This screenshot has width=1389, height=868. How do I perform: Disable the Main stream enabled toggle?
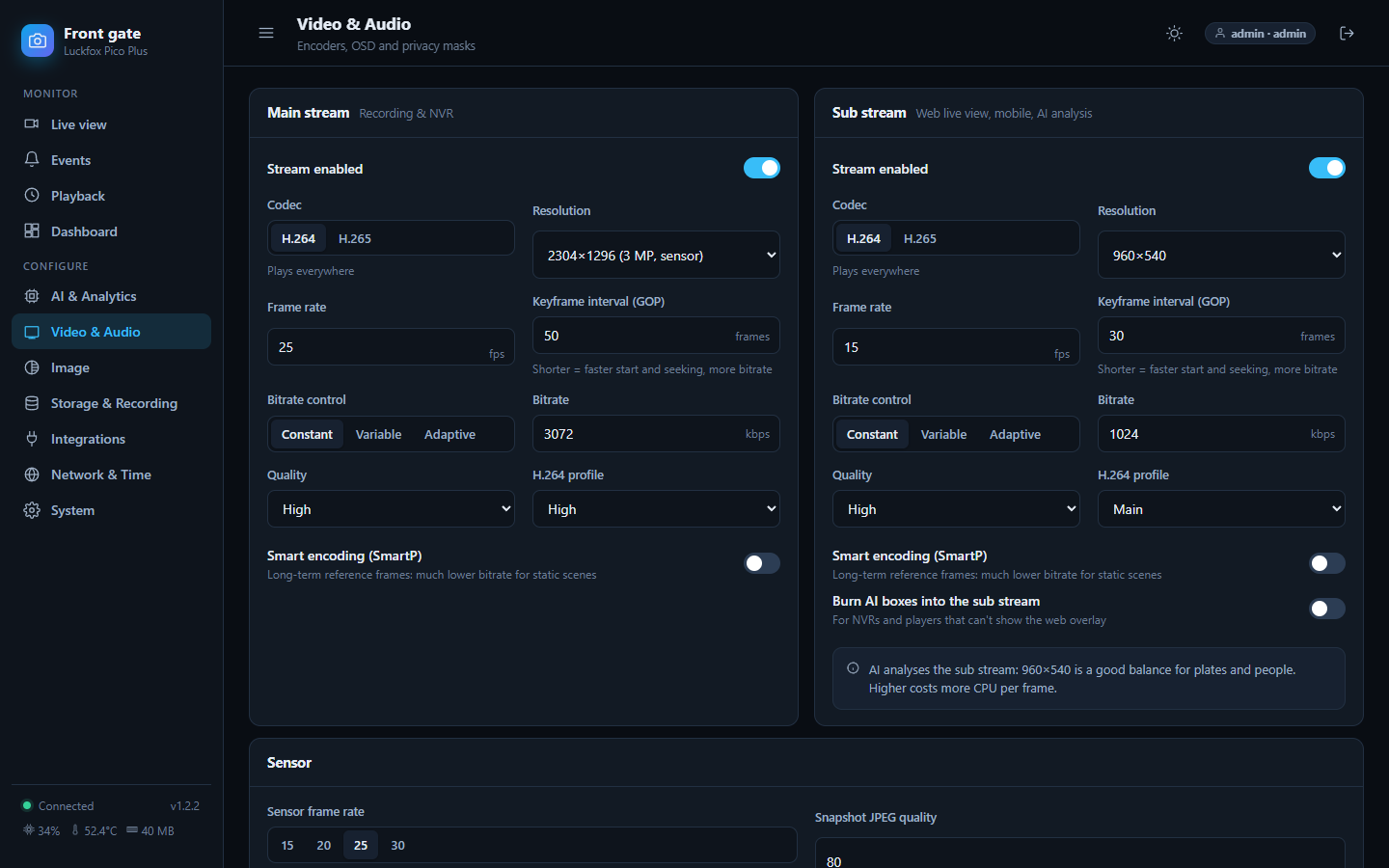tap(762, 168)
